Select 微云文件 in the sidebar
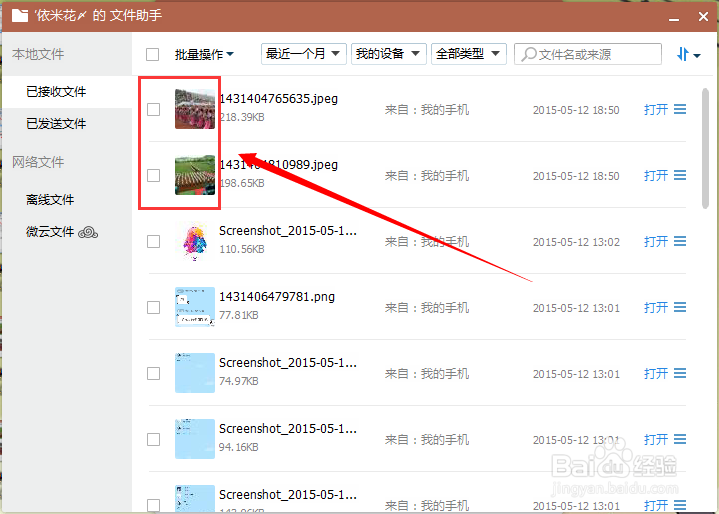The width and height of the screenshot is (719, 514). point(50,232)
